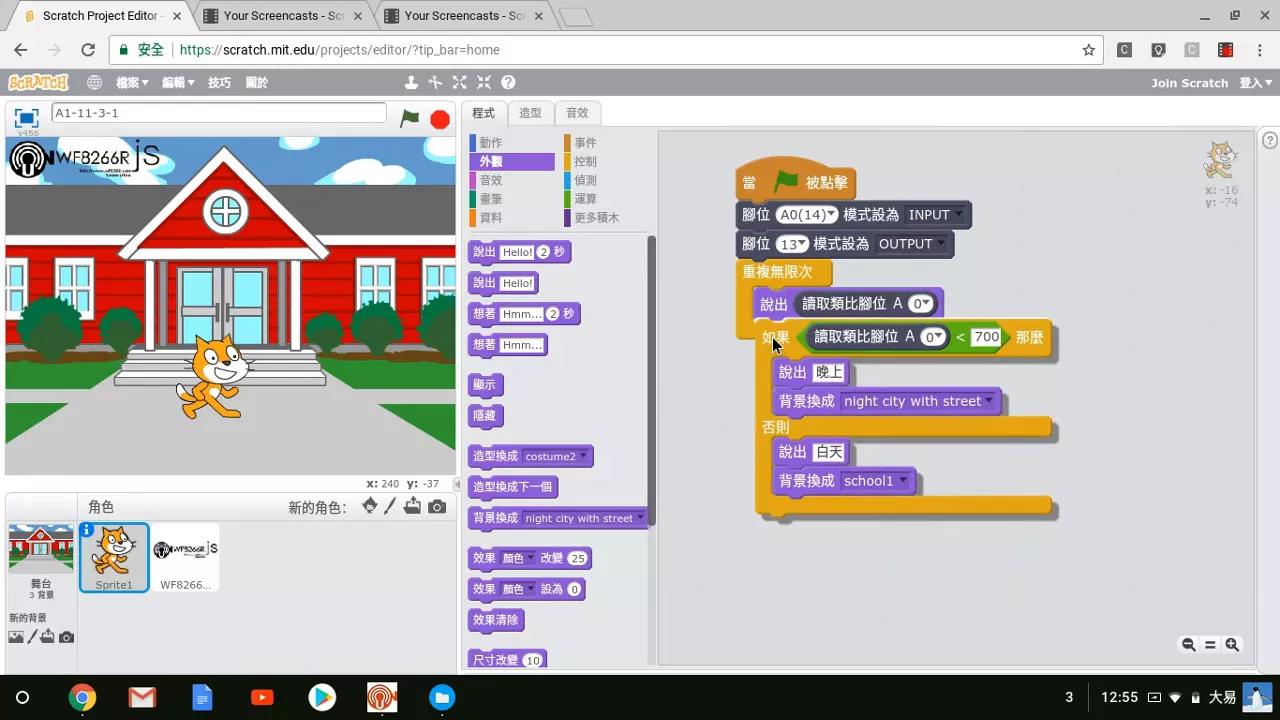The height and width of the screenshot is (720, 1280).
Task: Select the 外觀 block category
Action: click(x=512, y=161)
